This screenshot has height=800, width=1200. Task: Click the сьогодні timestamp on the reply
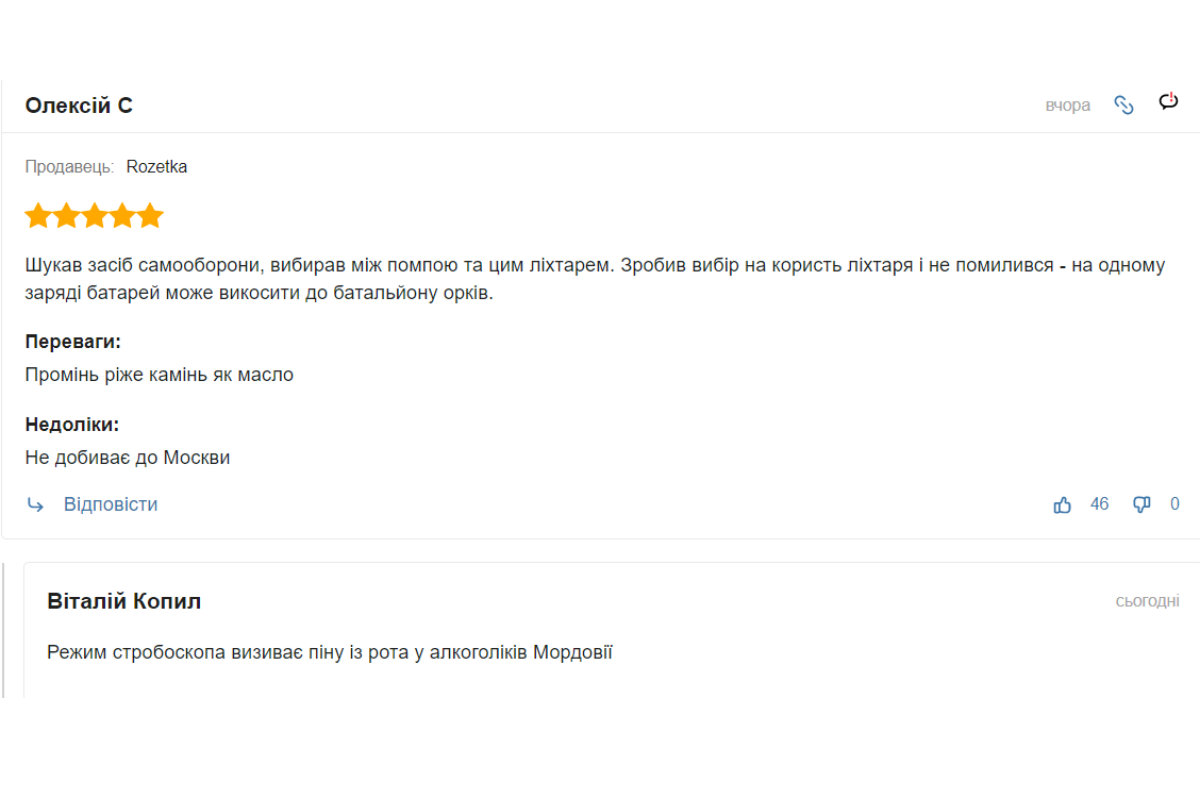[1148, 601]
